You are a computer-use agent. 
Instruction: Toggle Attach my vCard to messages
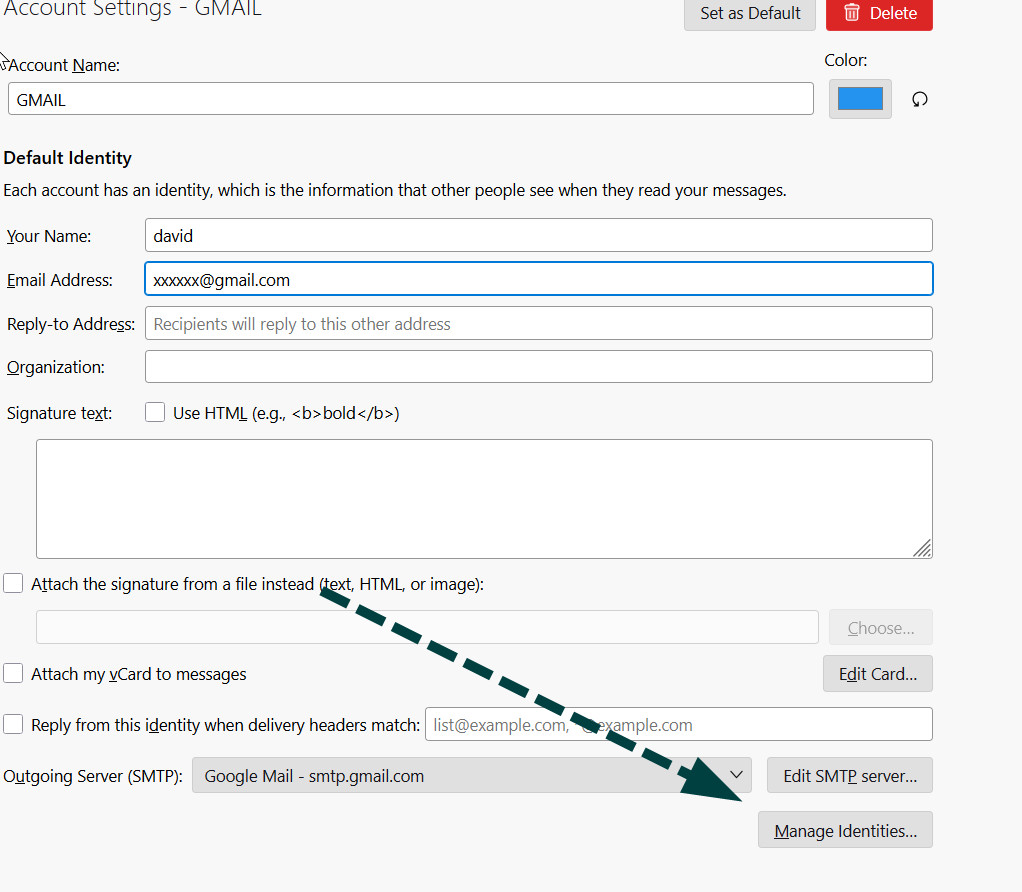click(x=13, y=674)
